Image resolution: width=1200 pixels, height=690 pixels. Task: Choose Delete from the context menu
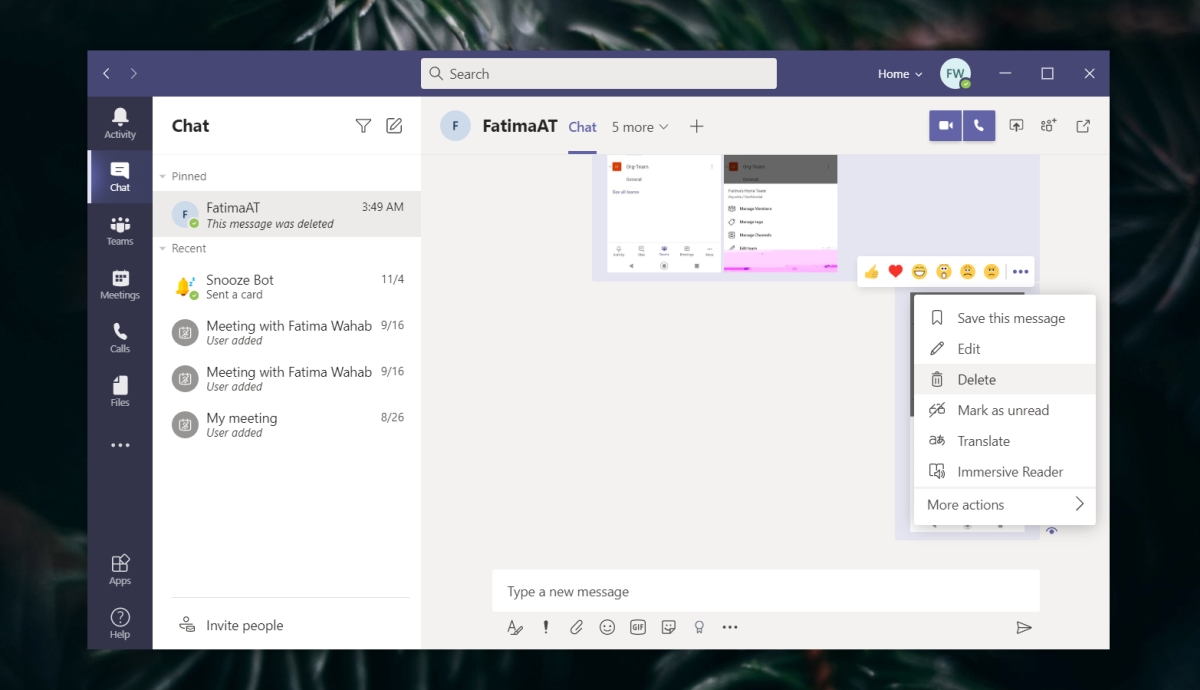tap(1005, 380)
